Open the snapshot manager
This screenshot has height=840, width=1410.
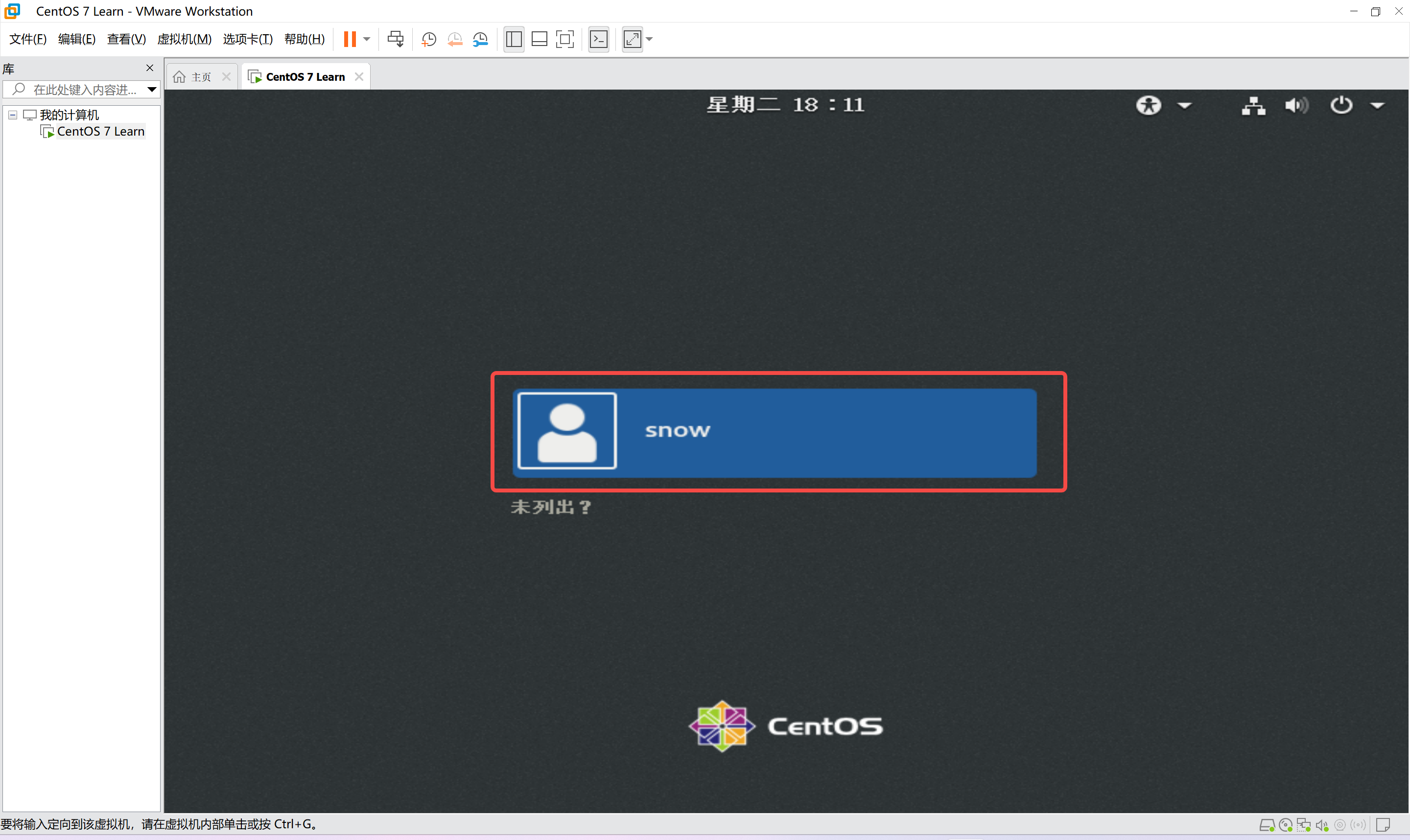click(481, 39)
